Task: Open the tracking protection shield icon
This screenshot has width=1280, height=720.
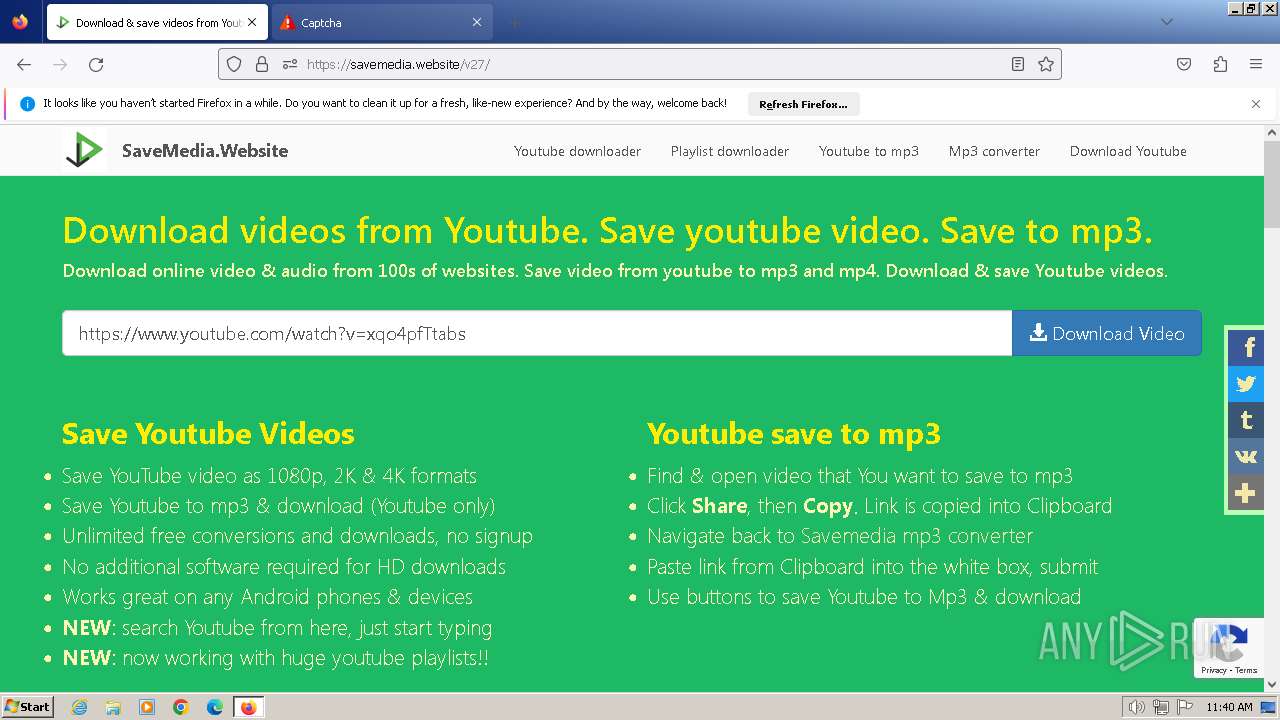Action: [x=234, y=64]
